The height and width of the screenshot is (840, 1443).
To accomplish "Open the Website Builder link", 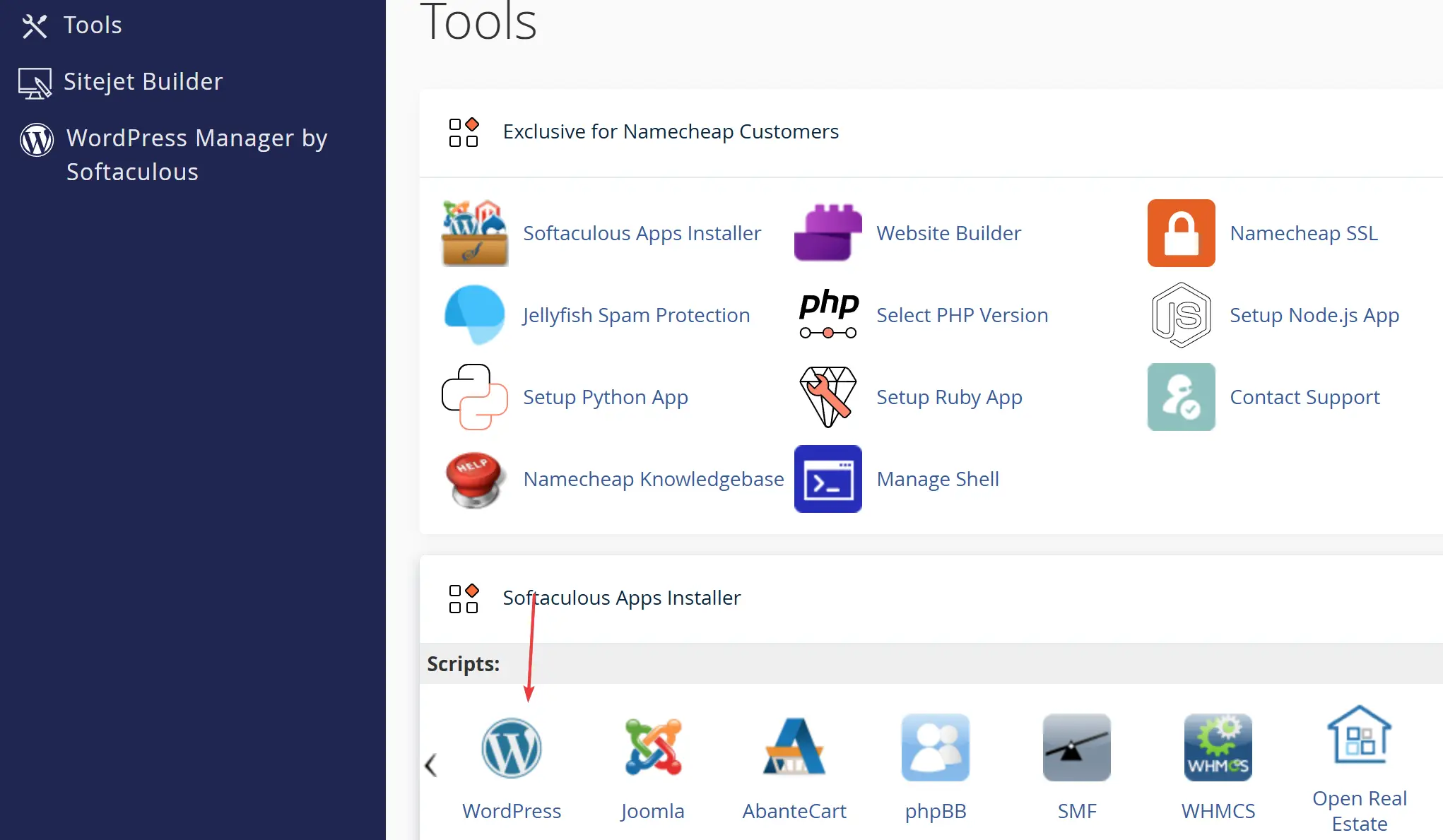I will coord(948,233).
